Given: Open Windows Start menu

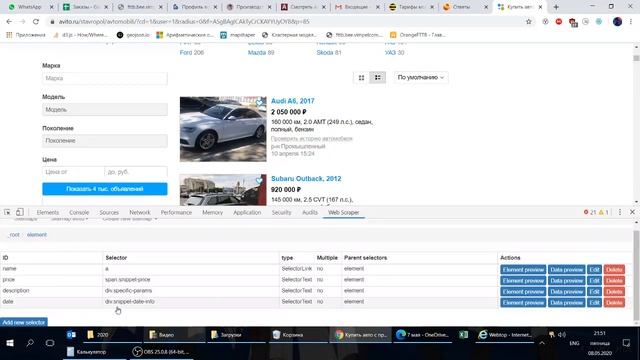Looking at the screenshot, I should tap(10, 343).
